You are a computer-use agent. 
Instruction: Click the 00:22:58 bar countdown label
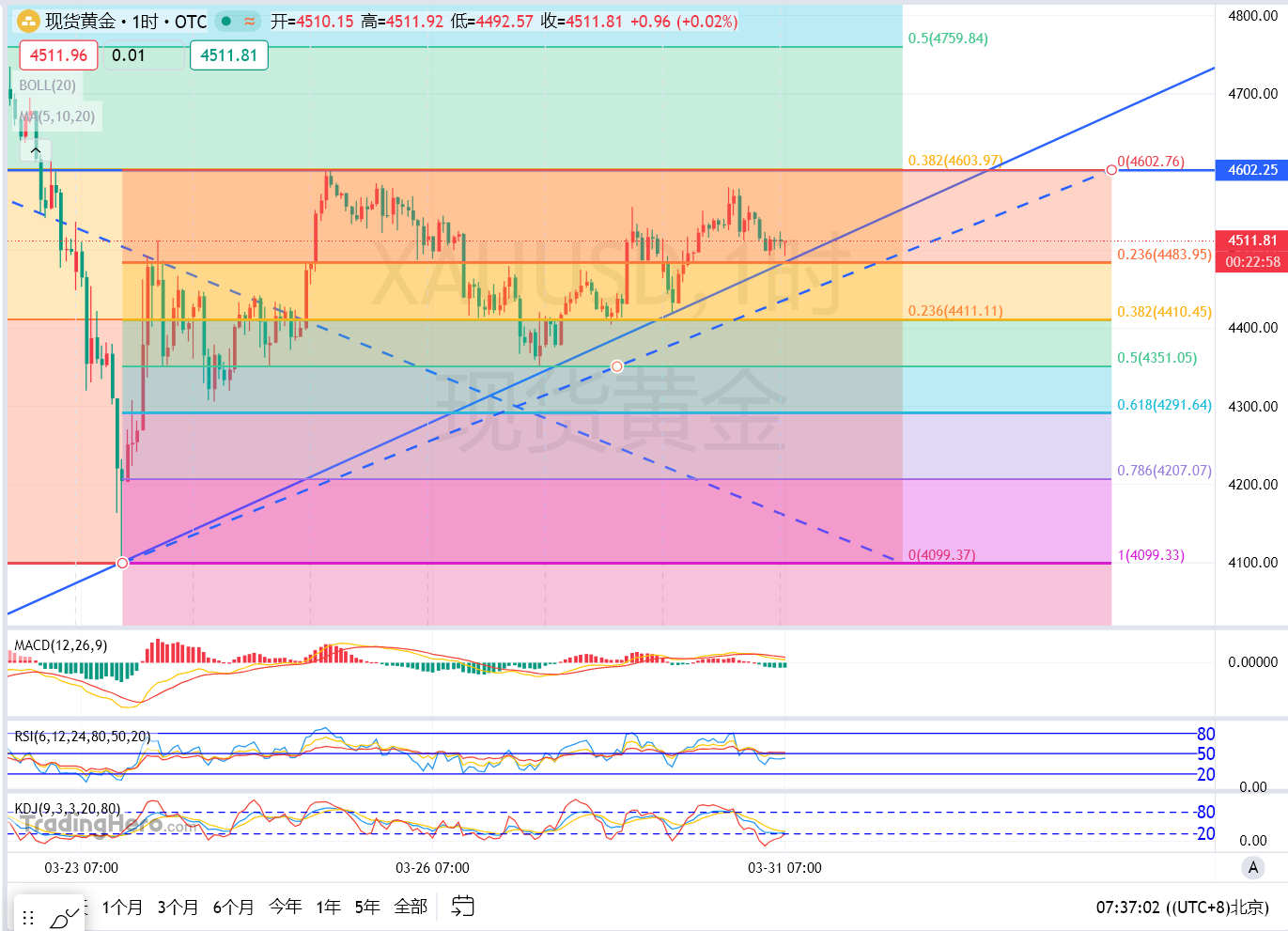coord(1252,262)
